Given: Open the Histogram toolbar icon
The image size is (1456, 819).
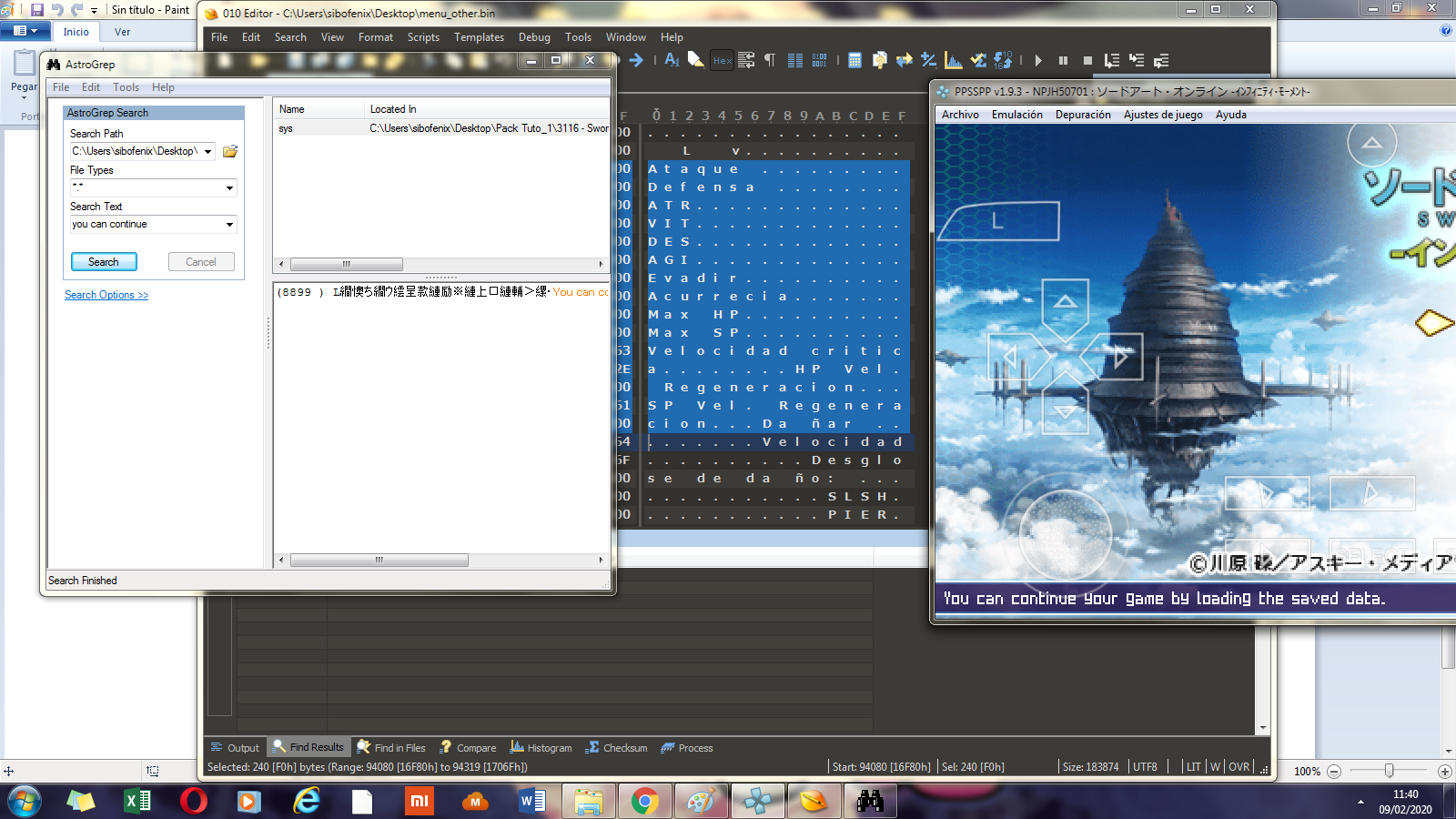Looking at the screenshot, I should (x=954, y=60).
